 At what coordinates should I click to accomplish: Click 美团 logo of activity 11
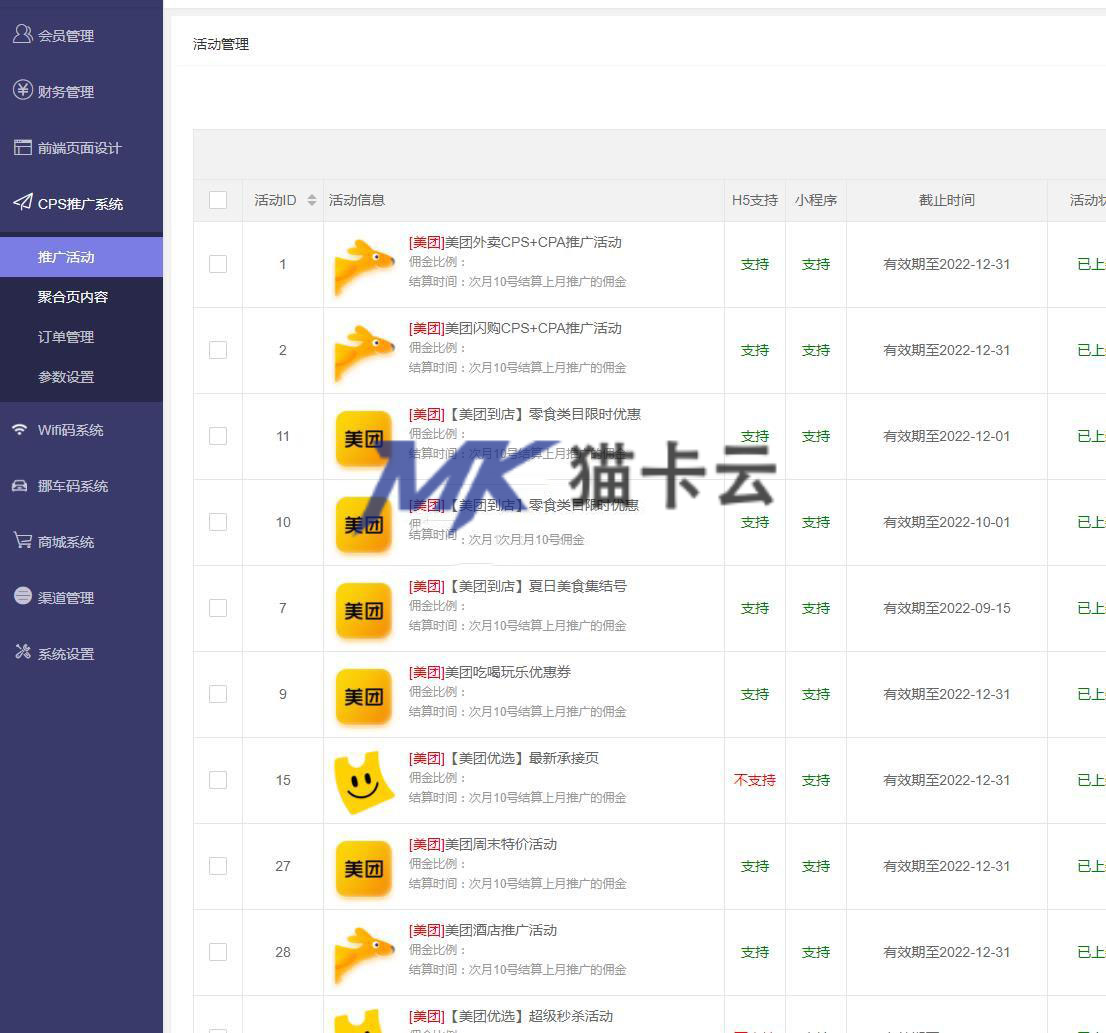(x=364, y=439)
